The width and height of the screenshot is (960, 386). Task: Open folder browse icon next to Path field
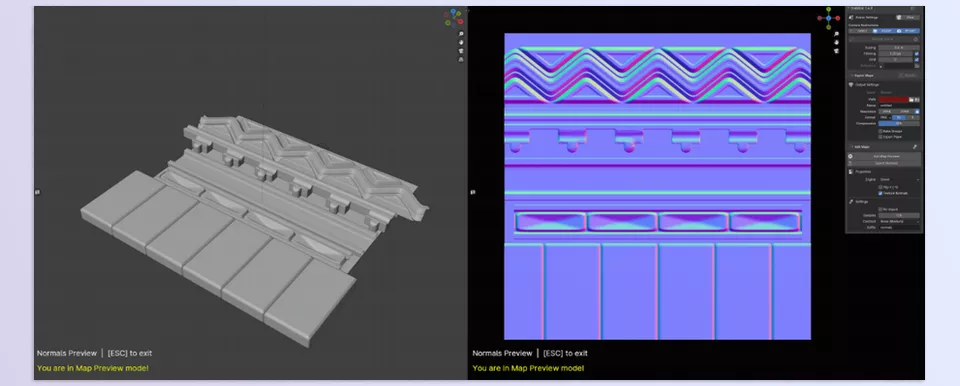[x=910, y=99]
